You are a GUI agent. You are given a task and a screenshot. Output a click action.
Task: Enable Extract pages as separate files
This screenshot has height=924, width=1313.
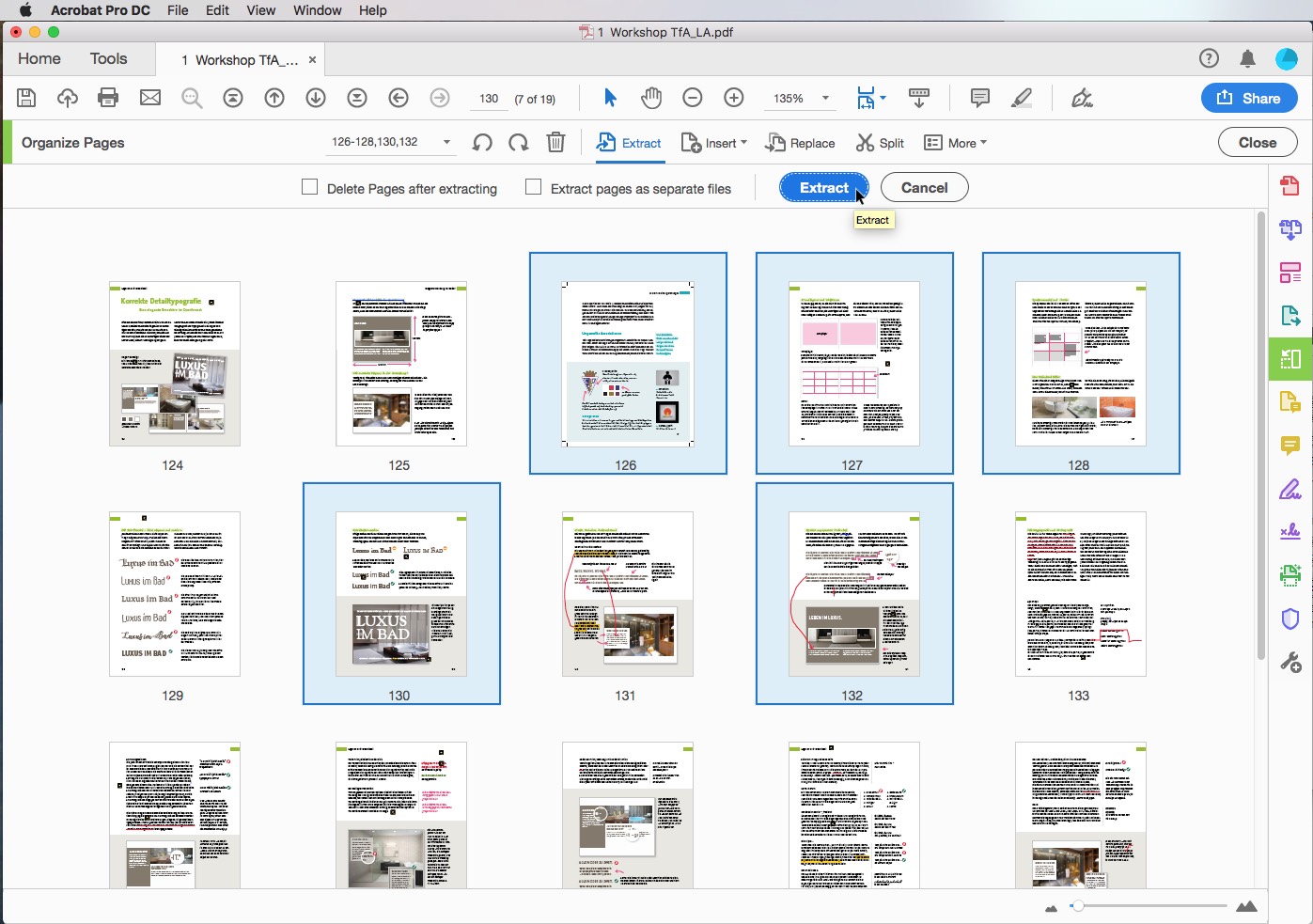click(533, 187)
